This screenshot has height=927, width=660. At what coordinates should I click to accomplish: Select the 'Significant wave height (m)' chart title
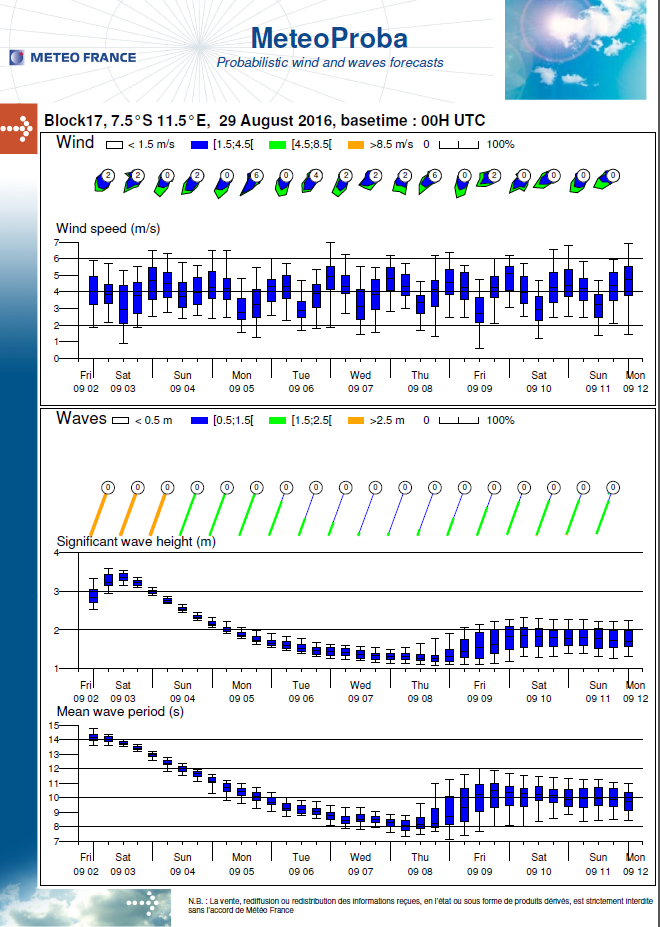136,541
